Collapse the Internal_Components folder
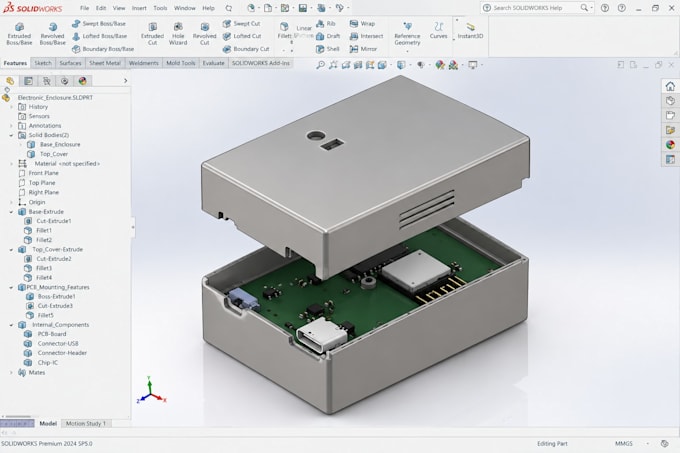This screenshot has width=680, height=453. click(x=11, y=325)
